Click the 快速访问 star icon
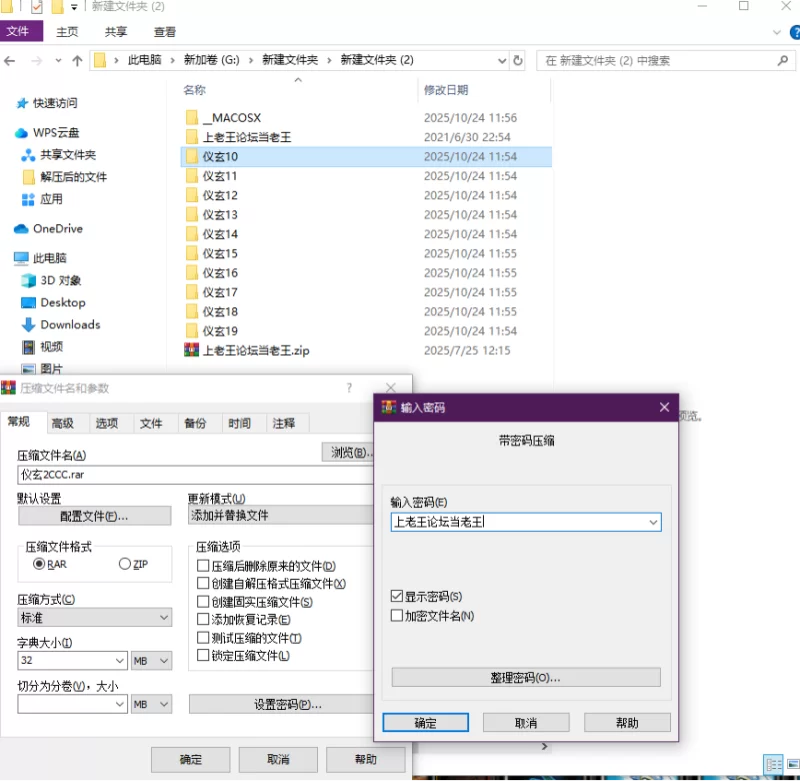 click(22, 104)
